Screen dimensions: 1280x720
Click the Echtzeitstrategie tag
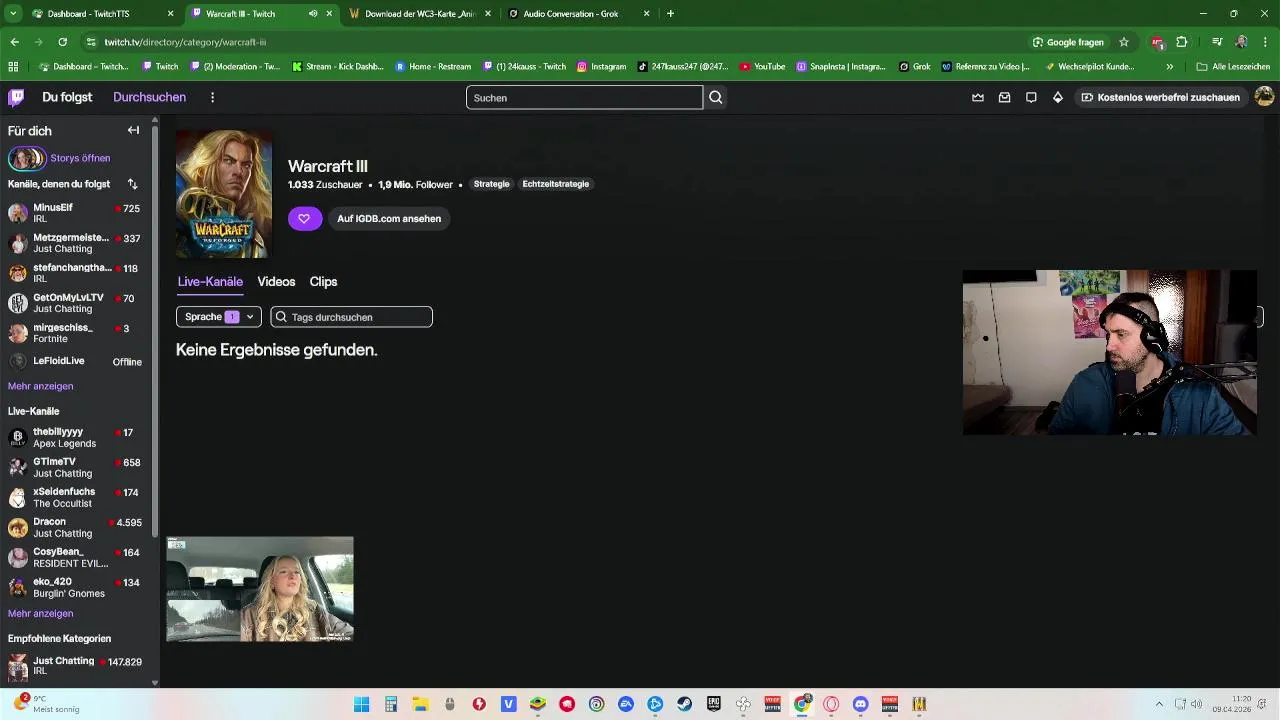coord(556,184)
